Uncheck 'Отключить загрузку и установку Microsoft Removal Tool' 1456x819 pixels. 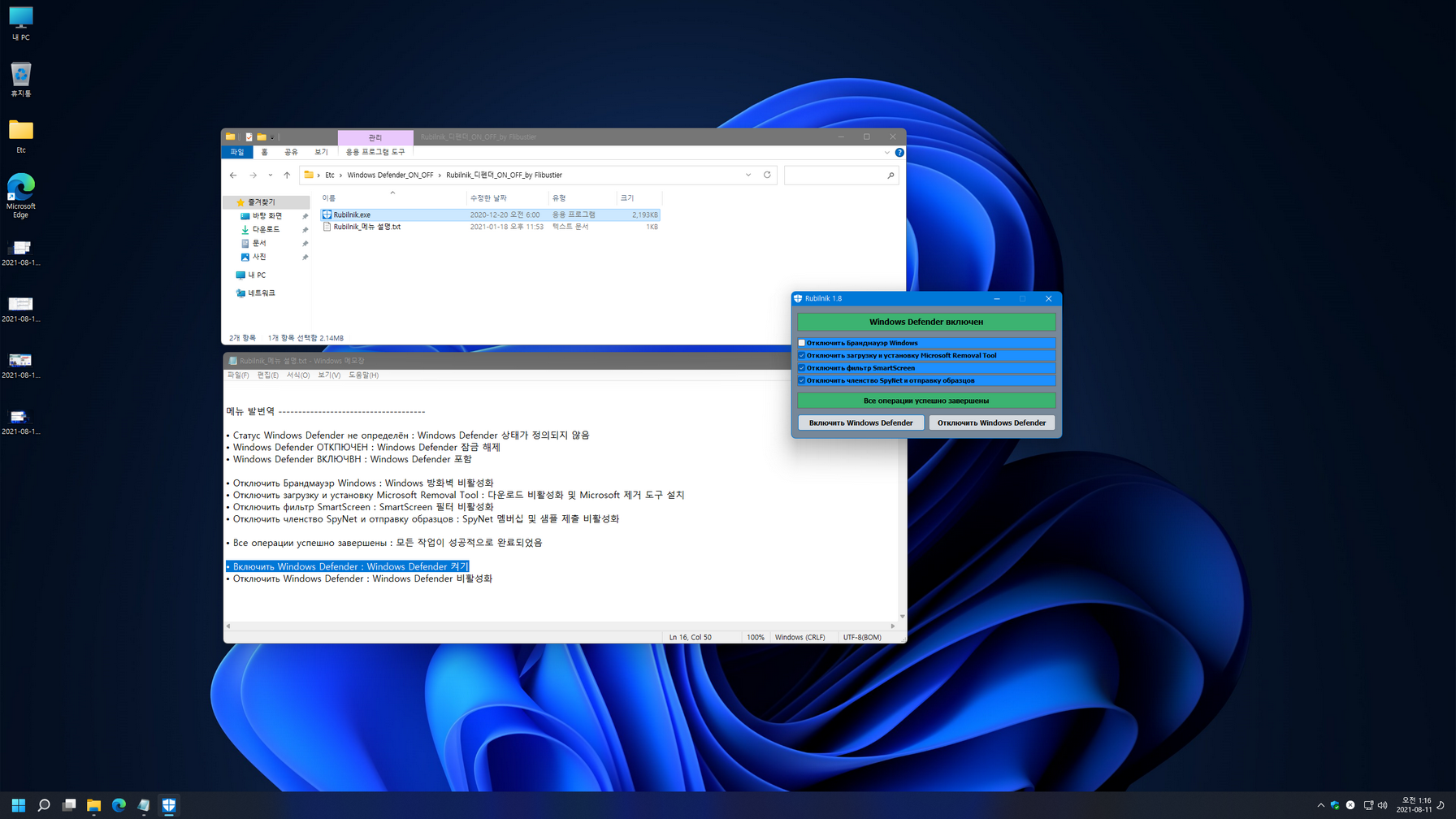pyautogui.click(x=801, y=355)
